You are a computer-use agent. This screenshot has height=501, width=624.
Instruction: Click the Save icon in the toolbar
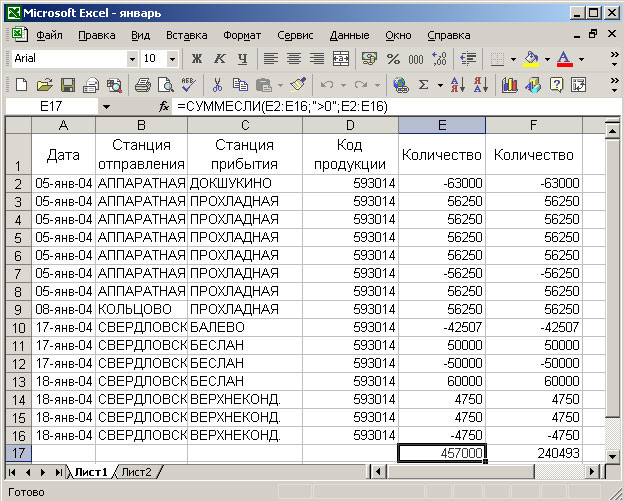(69, 84)
